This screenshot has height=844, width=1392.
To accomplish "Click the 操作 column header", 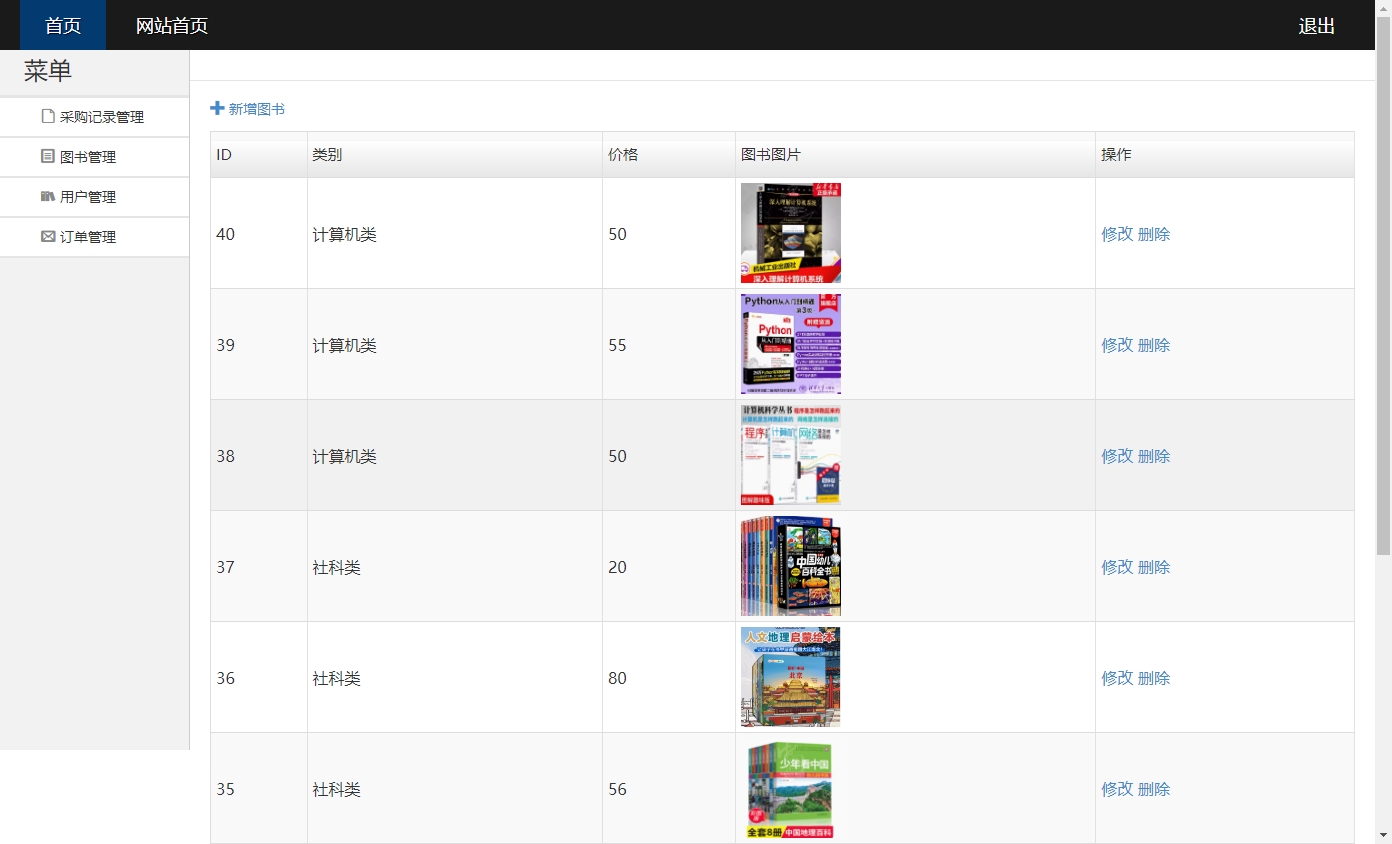I will [1225, 155].
